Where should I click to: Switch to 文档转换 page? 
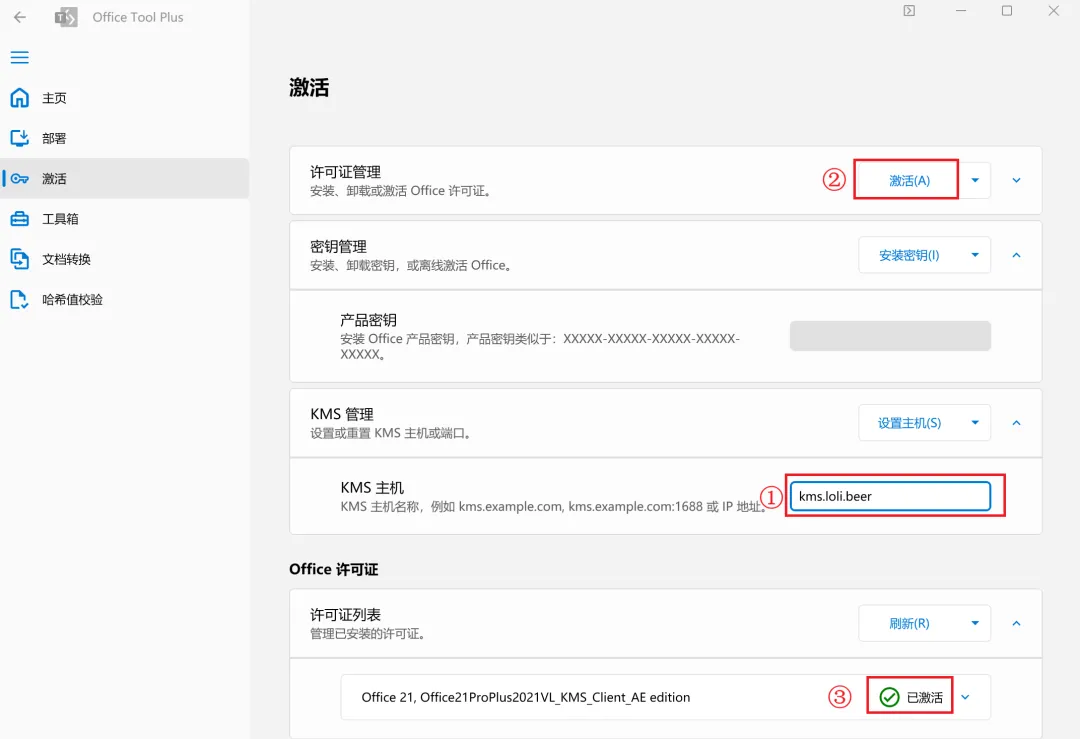[x=125, y=259]
